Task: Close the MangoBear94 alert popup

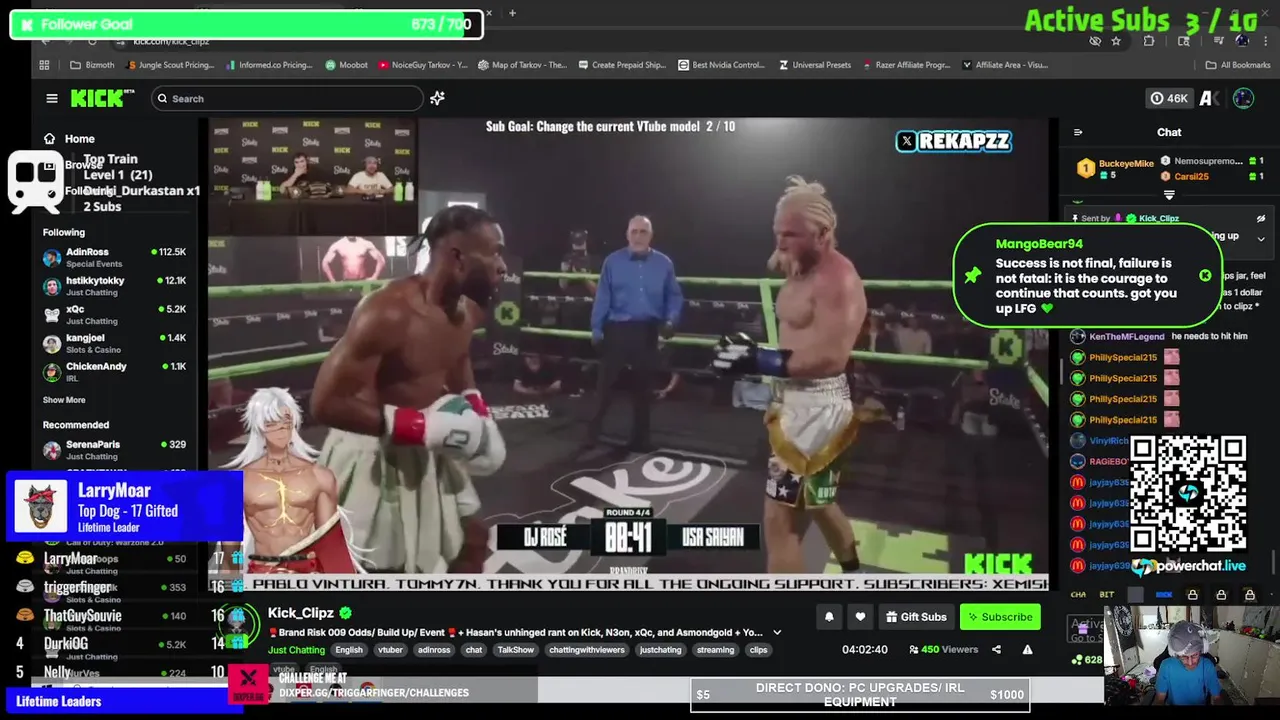Action: (1205, 276)
